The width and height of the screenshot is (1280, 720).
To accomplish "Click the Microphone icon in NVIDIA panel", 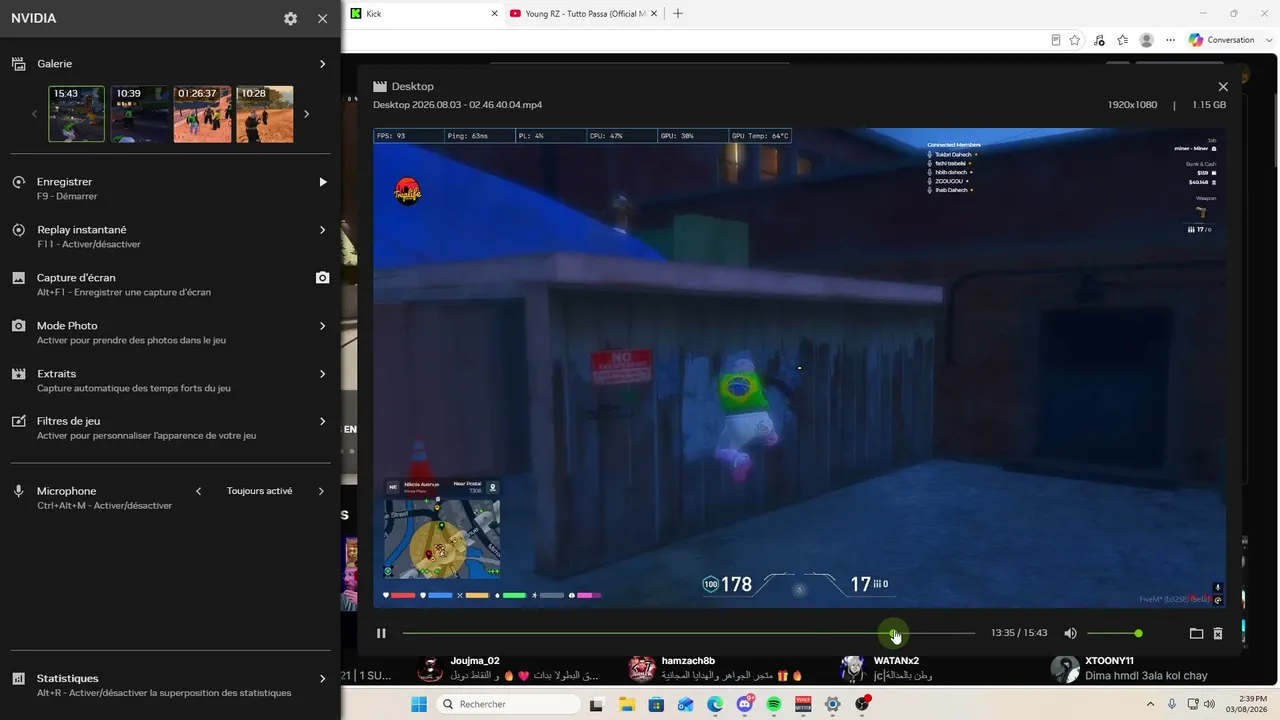I will tap(18, 491).
